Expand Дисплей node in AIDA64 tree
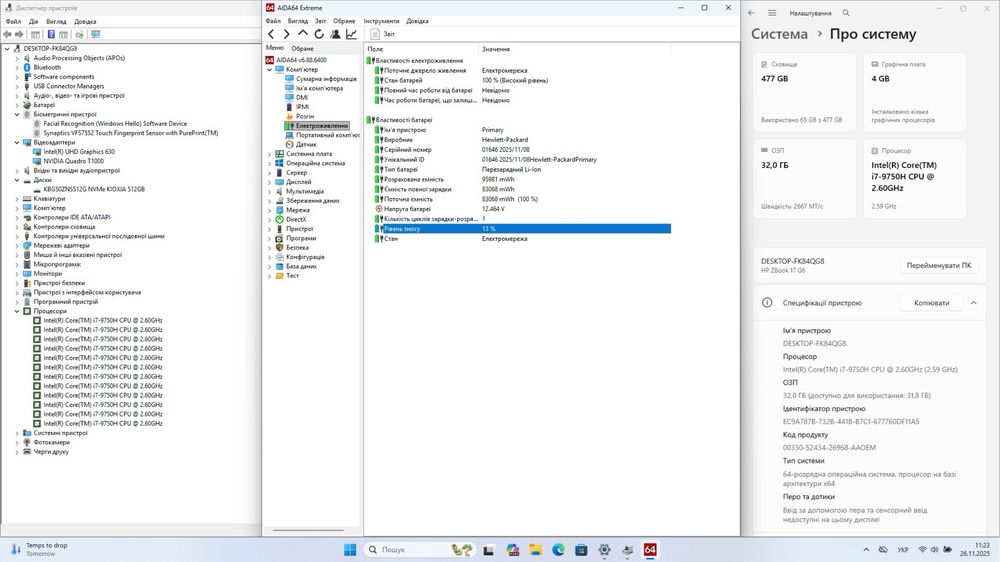This screenshot has height=562, width=1000. pyautogui.click(x=270, y=182)
